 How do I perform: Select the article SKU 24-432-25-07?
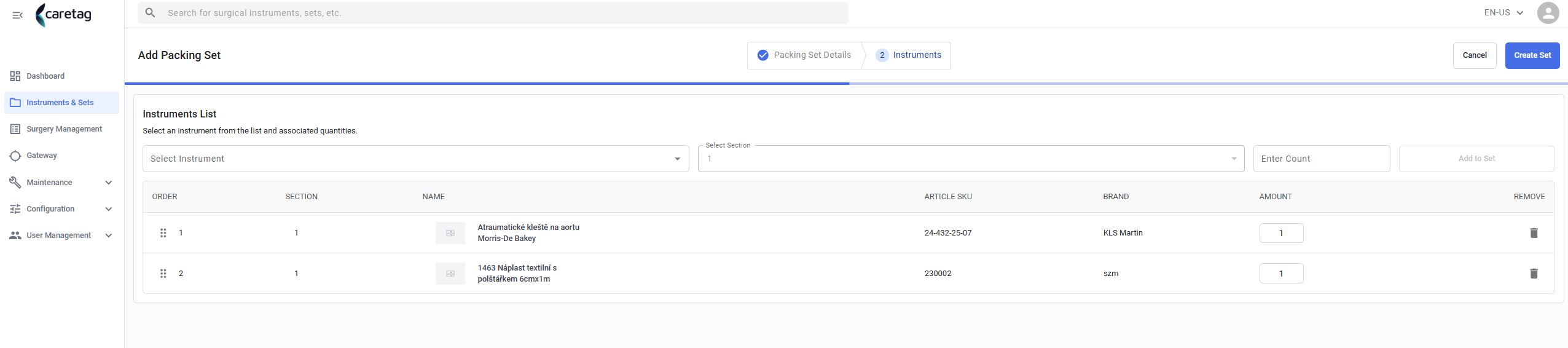click(x=948, y=233)
